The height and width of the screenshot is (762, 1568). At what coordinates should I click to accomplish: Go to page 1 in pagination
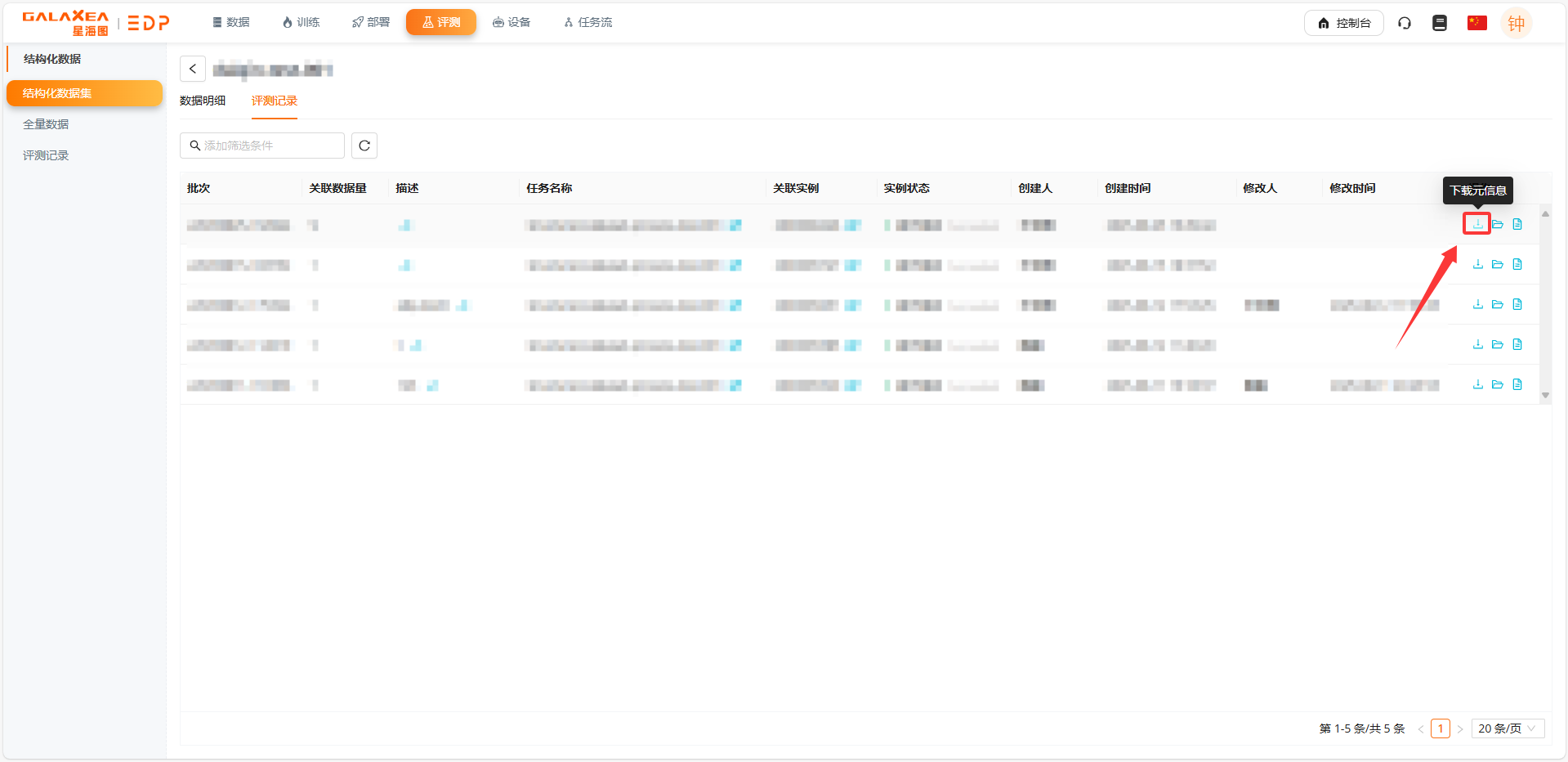pos(1440,728)
